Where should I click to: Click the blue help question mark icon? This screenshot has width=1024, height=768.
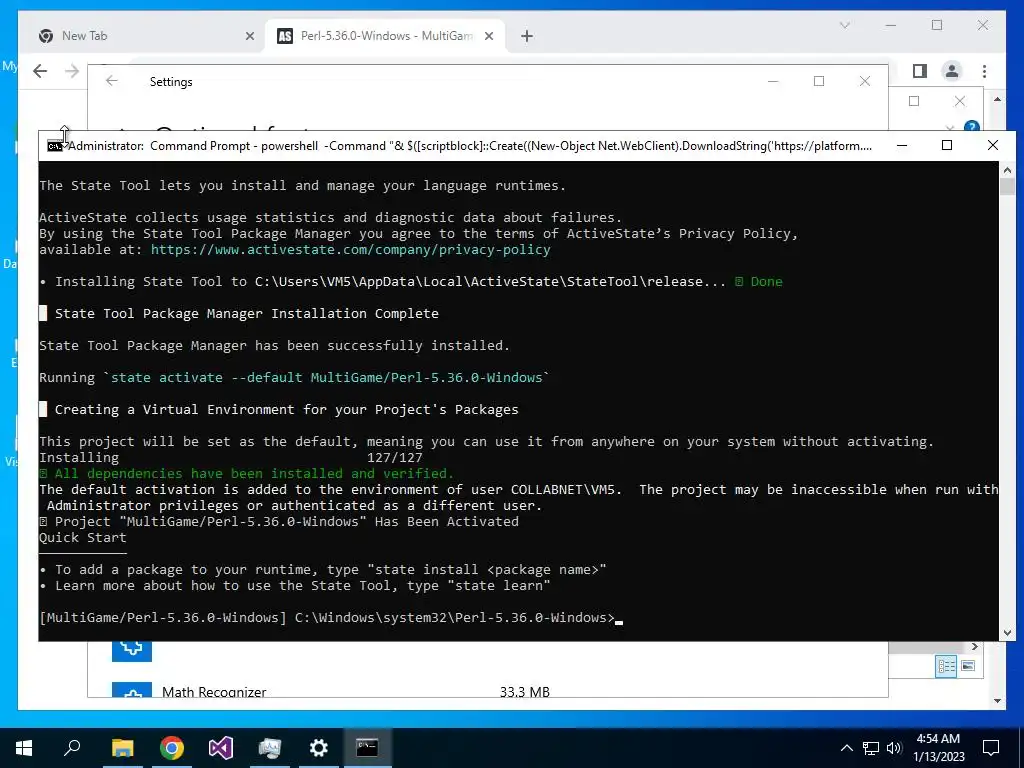(x=972, y=126)
